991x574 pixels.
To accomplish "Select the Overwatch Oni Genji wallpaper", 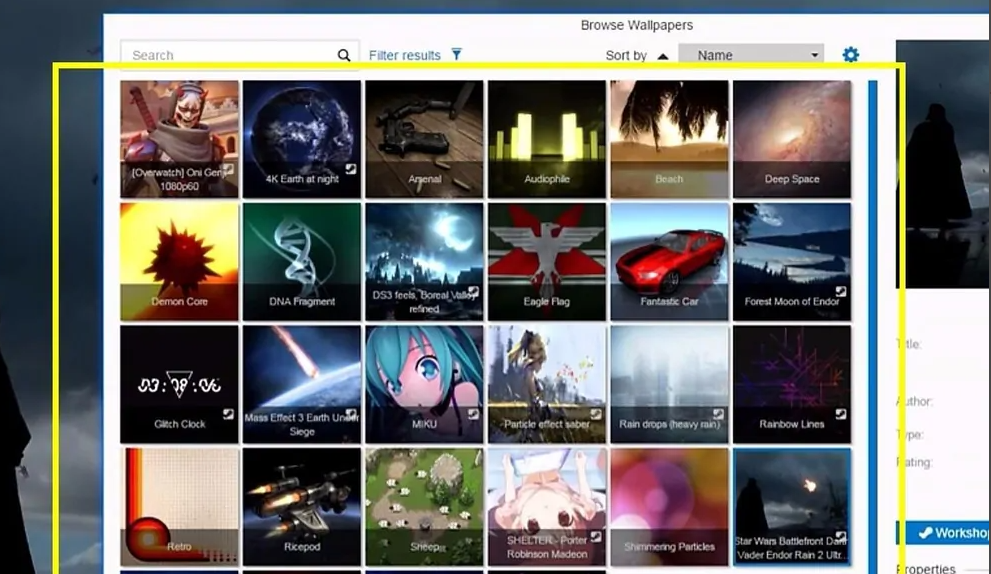I will (179, 139).
